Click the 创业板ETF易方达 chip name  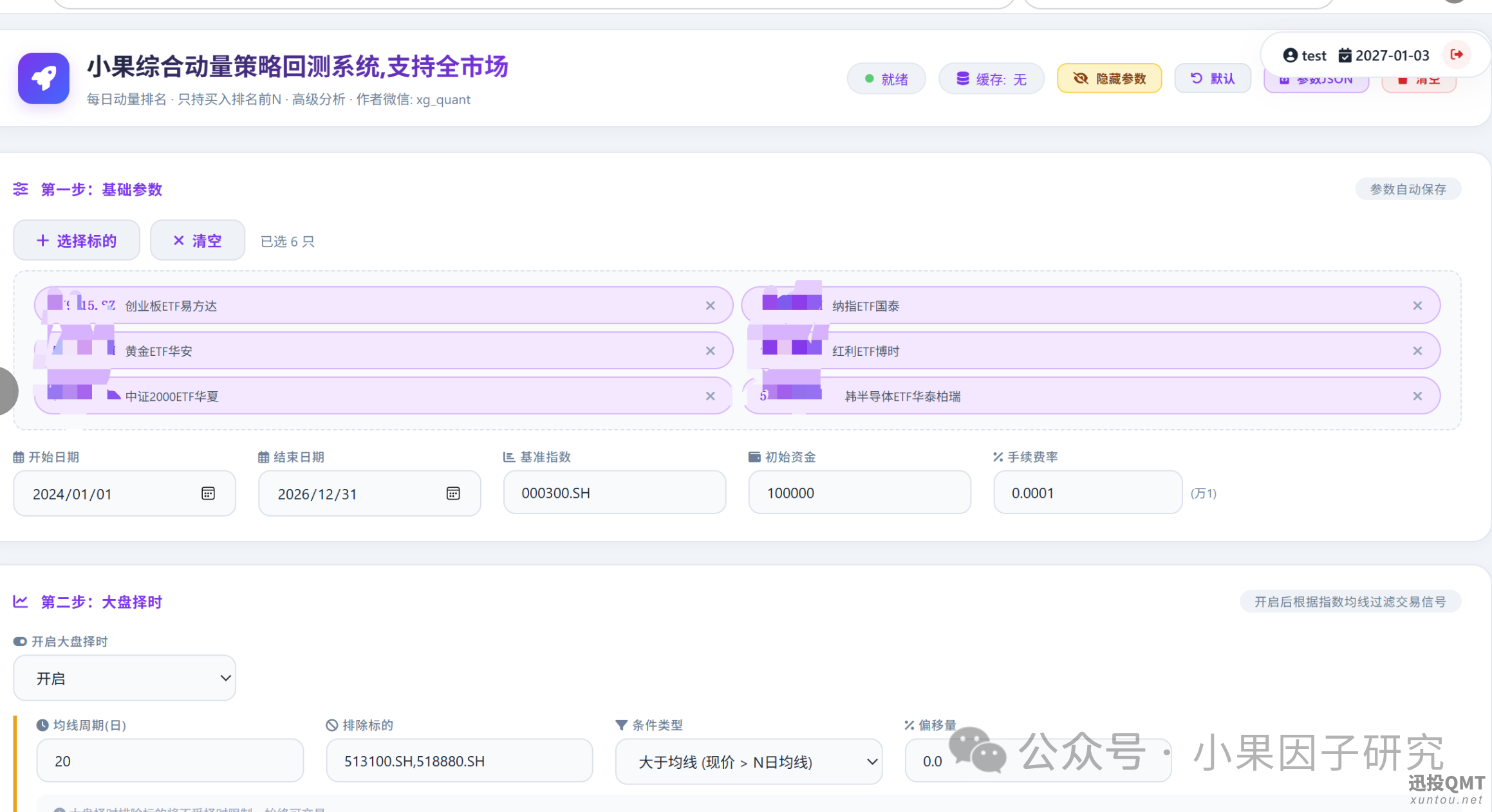171,306
